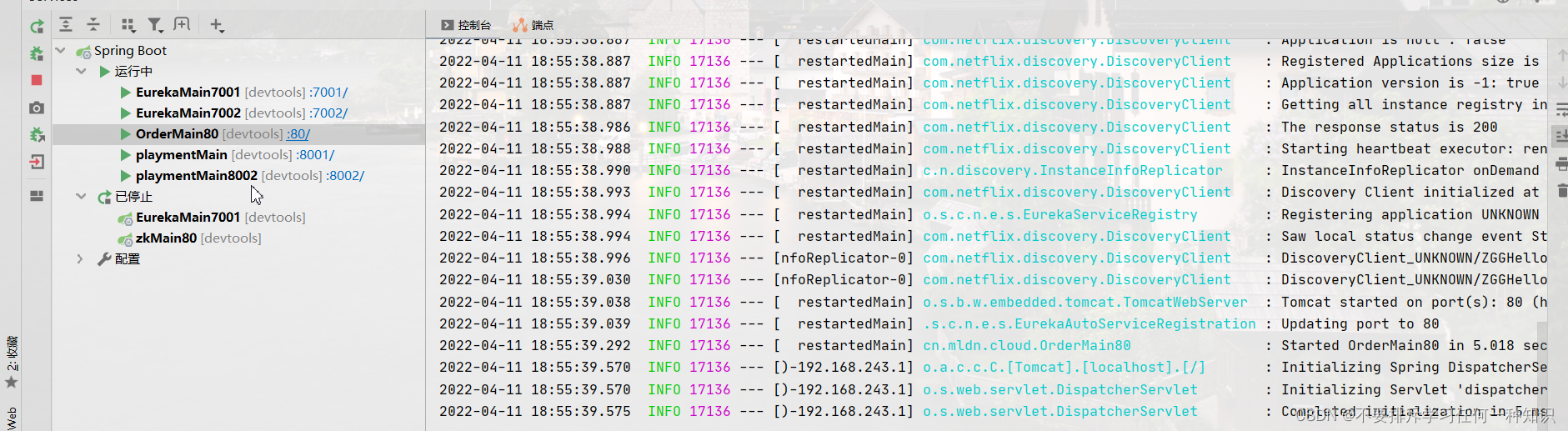Click the exit icon in left service toolbar
The image size is (1568, 431).
click(x=37, y=162)
